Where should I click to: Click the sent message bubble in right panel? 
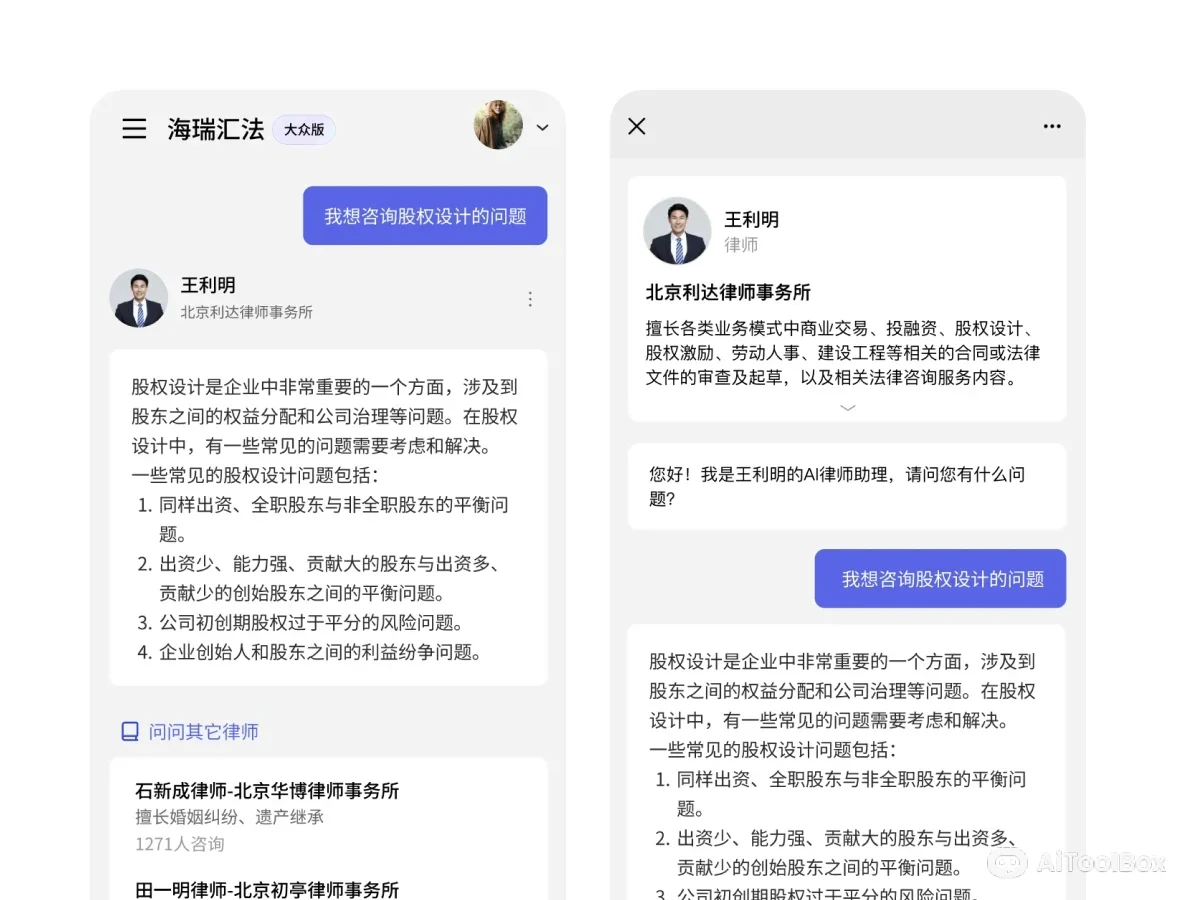click(x=940, y=579)
